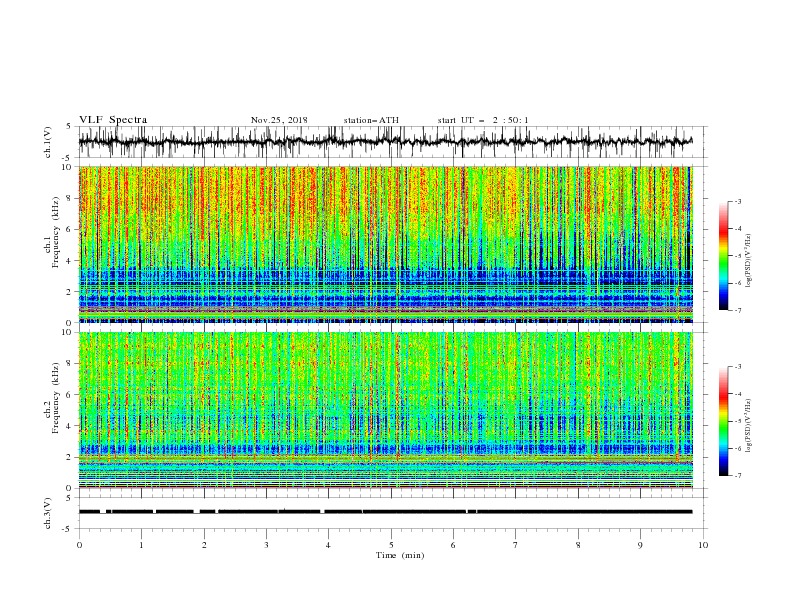Image resolution: width=792 pixels, height=612 pixels.
Task: Click the "5" volt tick of ch.1(V) panel
Action: [69, 126]
